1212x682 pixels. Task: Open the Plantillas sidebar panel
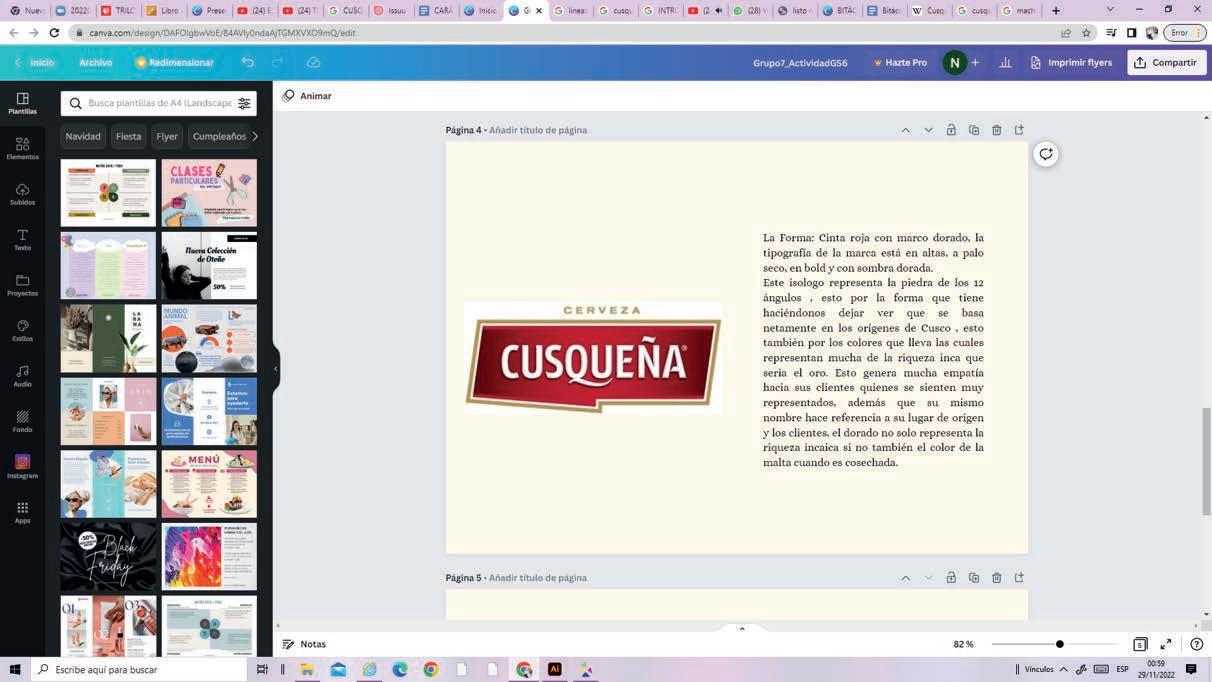coord(22,103)
